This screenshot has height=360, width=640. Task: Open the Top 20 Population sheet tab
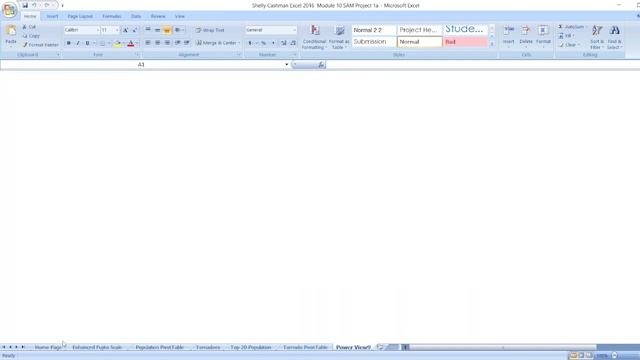click(251, 347)
